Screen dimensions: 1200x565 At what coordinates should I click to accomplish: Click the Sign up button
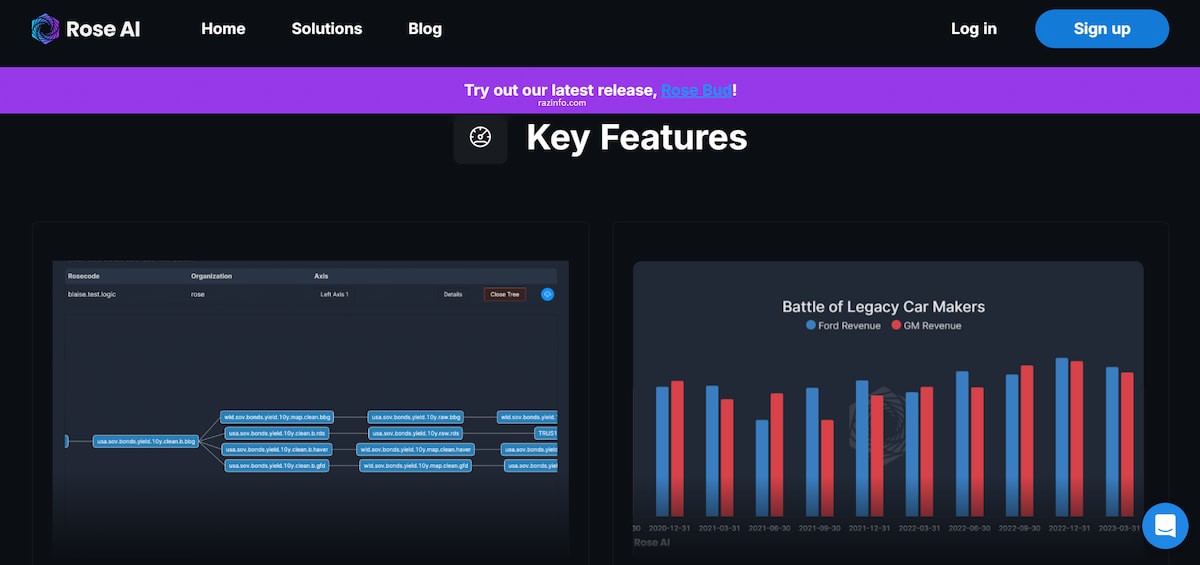point(1102,29)
